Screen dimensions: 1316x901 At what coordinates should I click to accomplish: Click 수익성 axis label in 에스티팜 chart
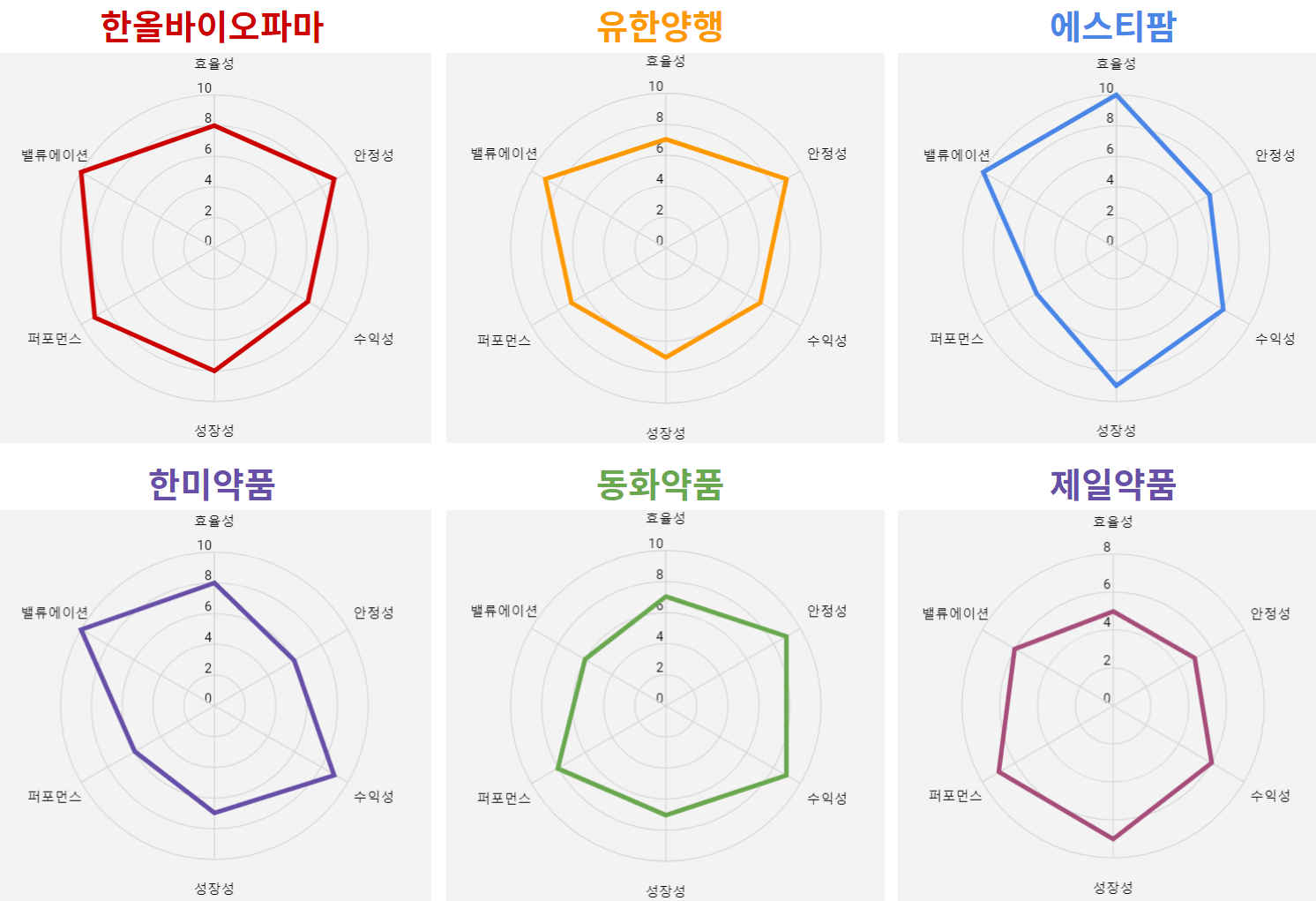pyautogui.click(x=1275, y=339)
